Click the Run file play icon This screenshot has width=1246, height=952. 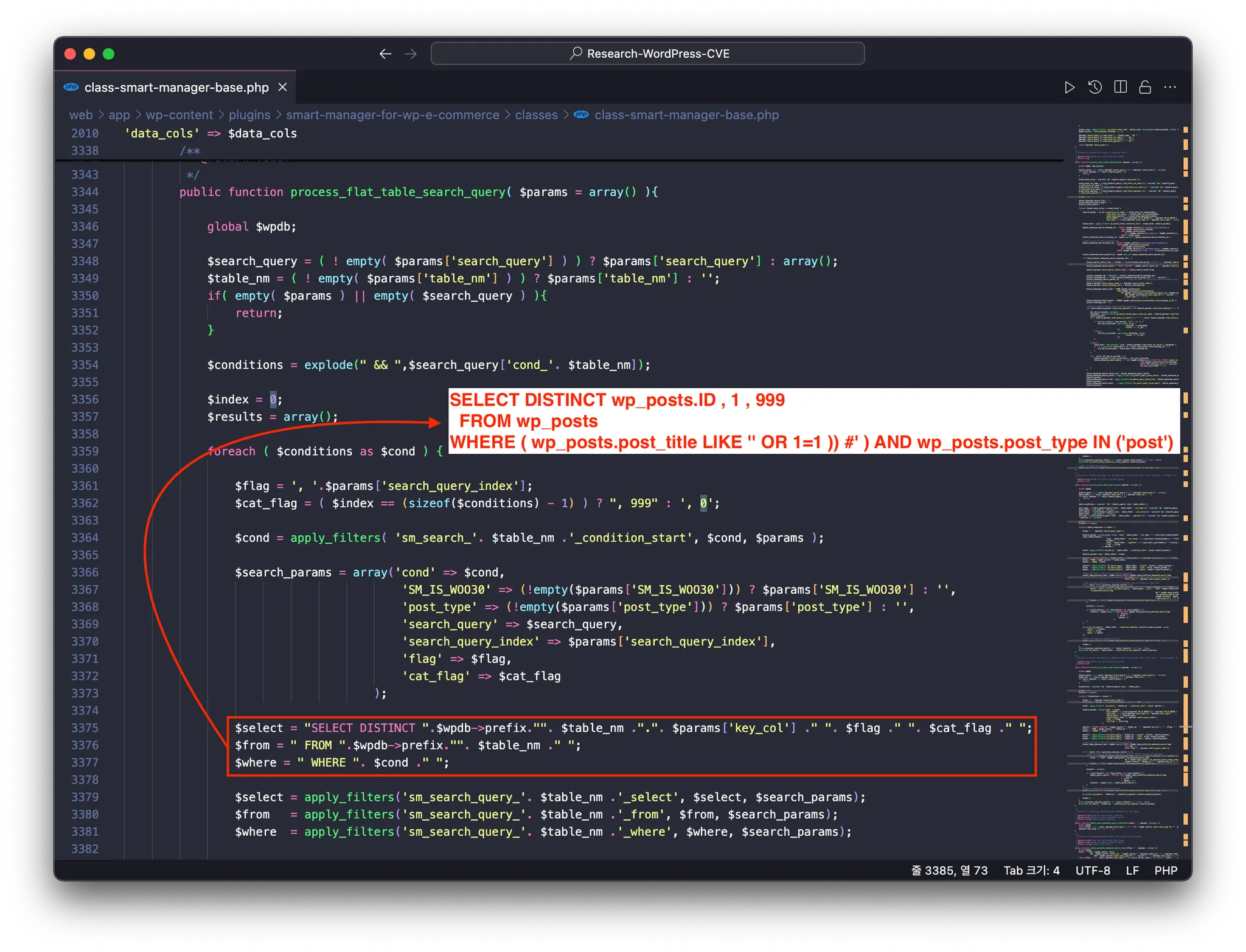pos(1069,88)
